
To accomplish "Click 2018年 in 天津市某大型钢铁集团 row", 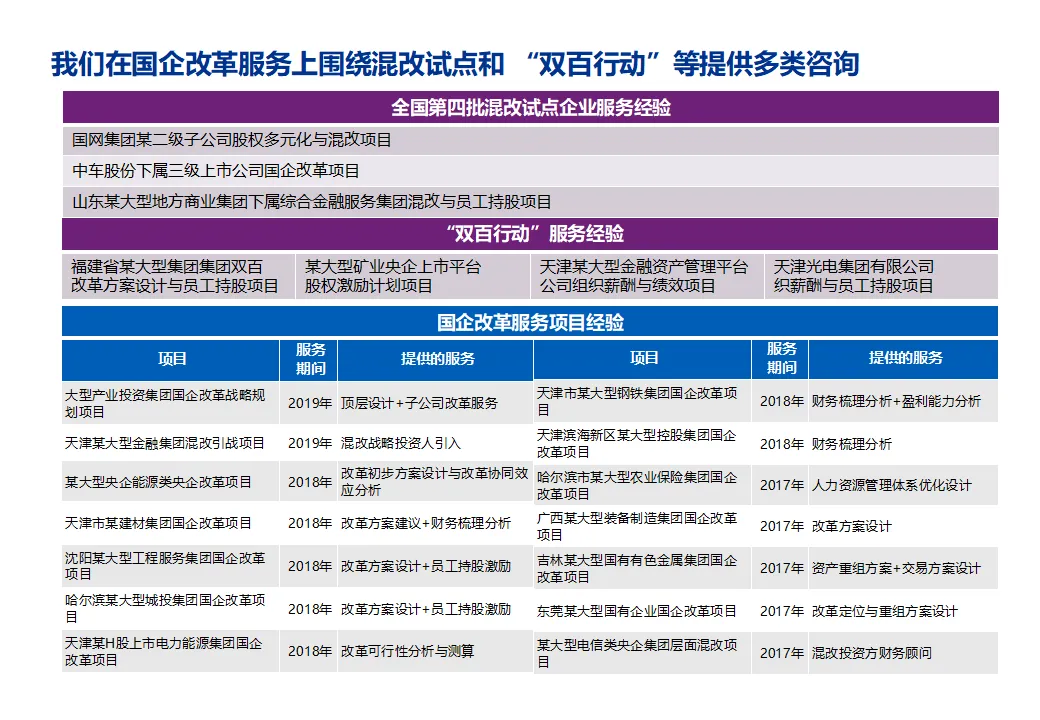I will tap(781, 401).
